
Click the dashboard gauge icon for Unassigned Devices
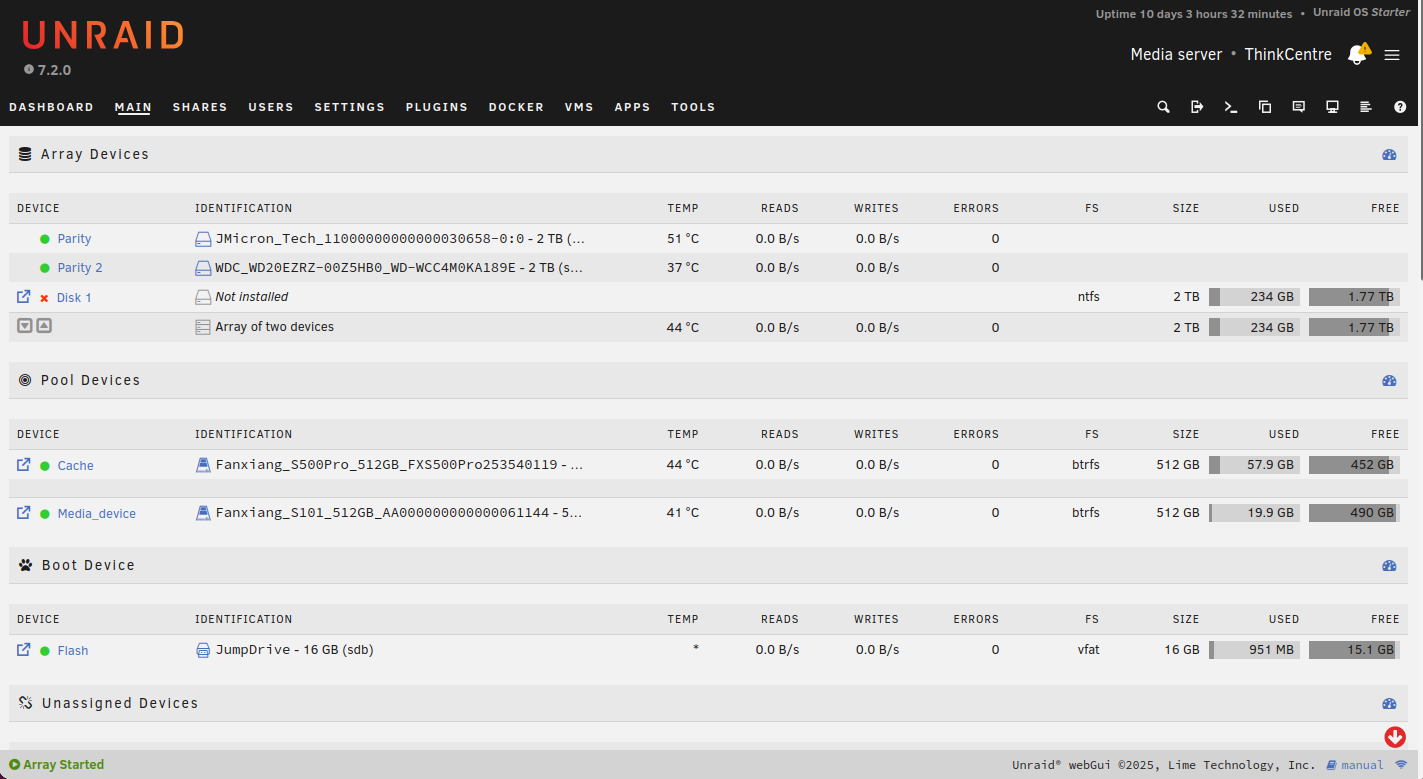[x=1389, y=704]
